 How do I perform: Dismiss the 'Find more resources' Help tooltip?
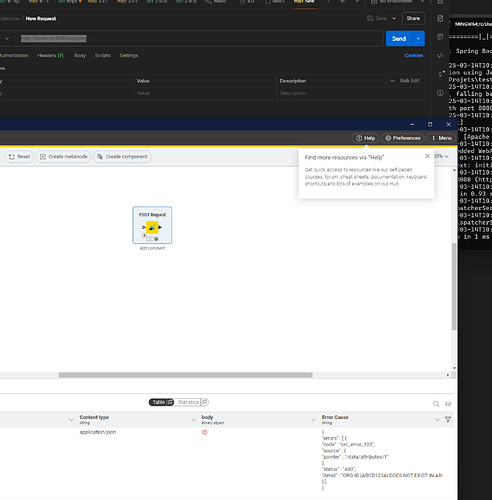427,156
